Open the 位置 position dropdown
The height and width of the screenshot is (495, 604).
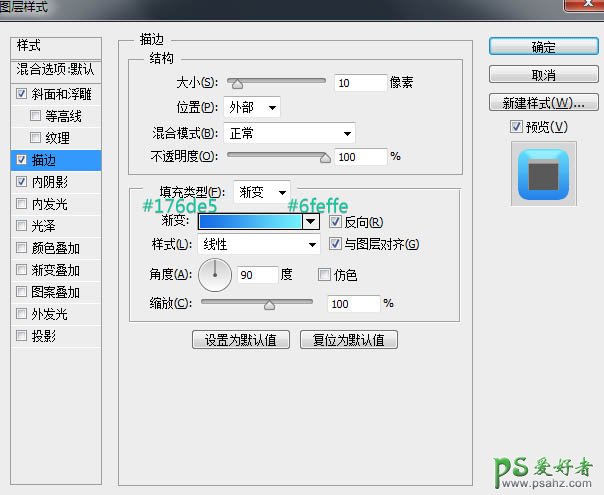click(254, 107)
